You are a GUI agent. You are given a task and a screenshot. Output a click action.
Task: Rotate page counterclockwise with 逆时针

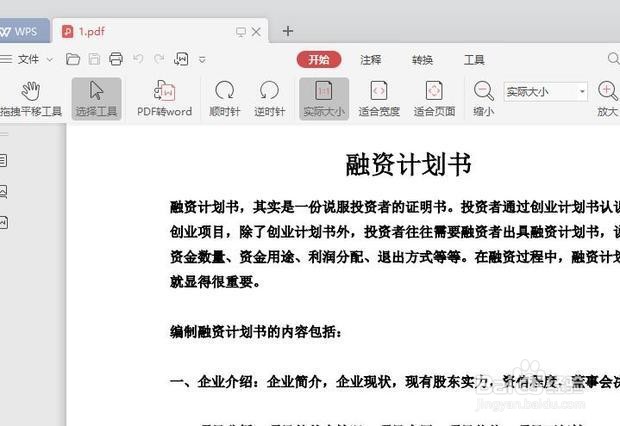(269, 99)
